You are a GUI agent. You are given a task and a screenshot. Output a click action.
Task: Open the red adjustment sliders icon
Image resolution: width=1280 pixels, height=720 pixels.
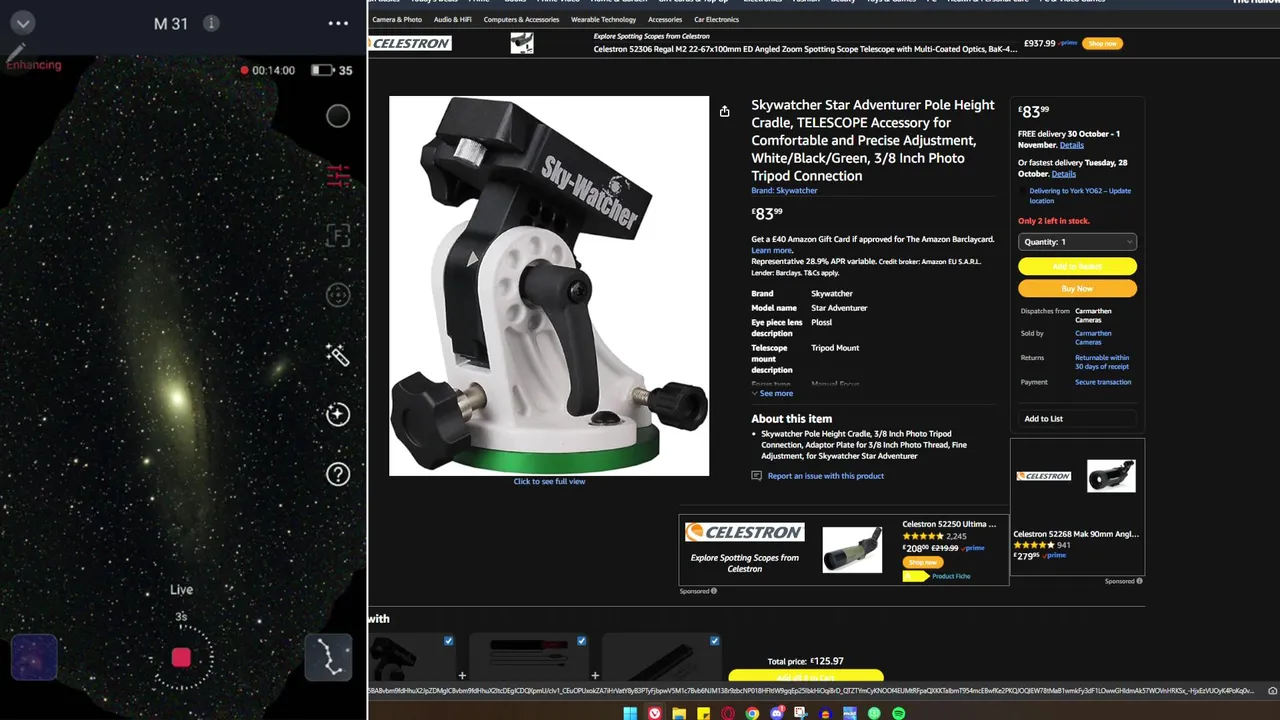point(339,175)
